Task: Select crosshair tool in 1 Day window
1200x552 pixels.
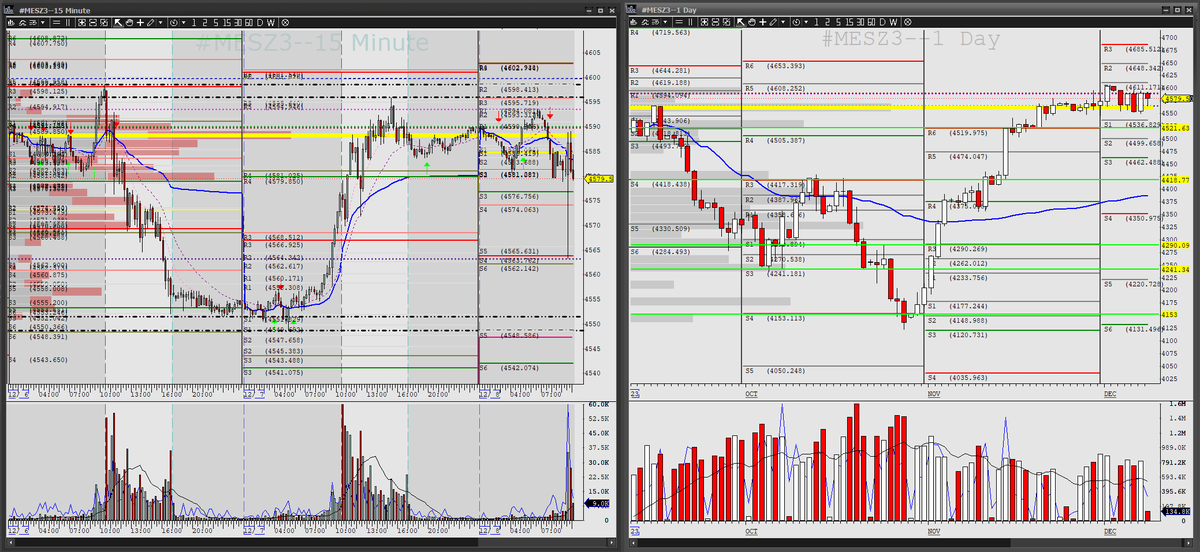Action: point(763,22)
